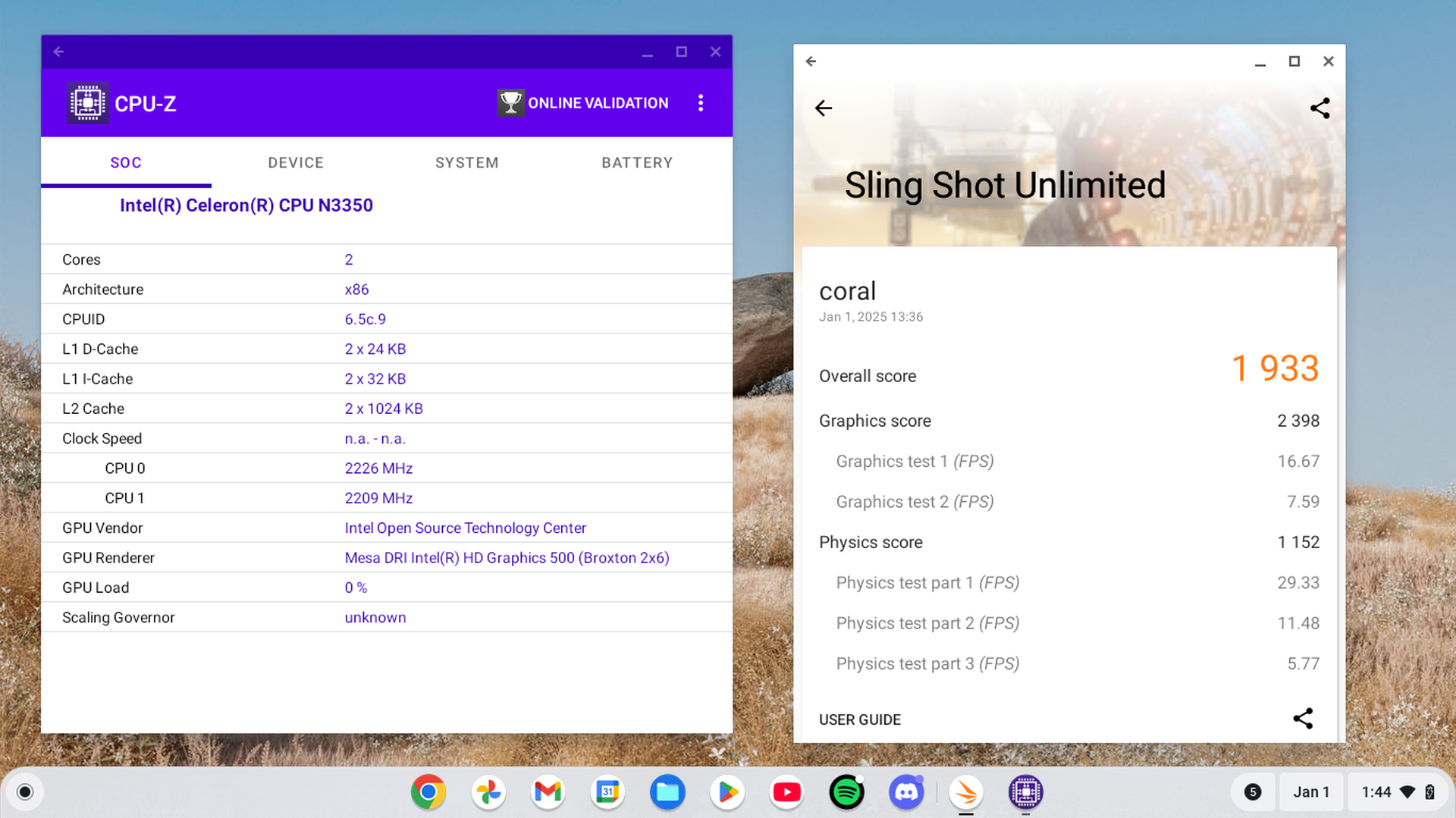Click the L1 D-Cache 2 x 24 KB value
Viewport: 1456px width, 818px height.
point(375,349)
